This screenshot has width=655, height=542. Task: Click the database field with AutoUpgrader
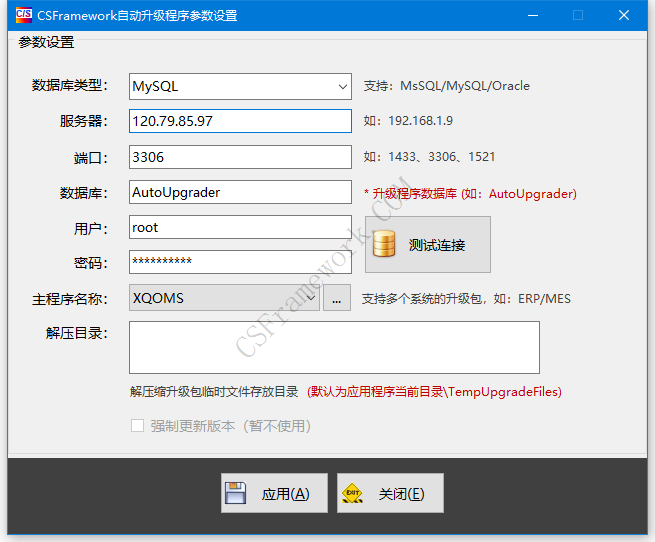point(240,192)
